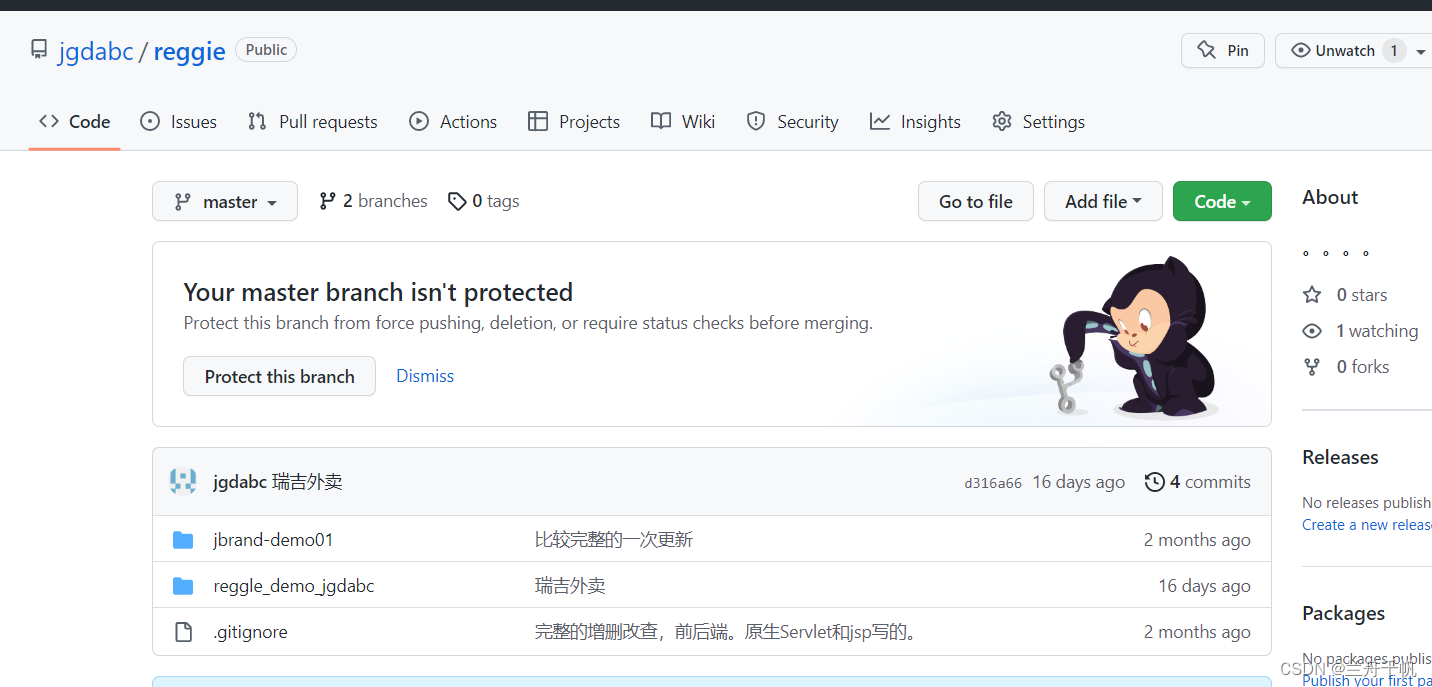
Task: Click the star icon in About
Action: tap(1312, 295)
